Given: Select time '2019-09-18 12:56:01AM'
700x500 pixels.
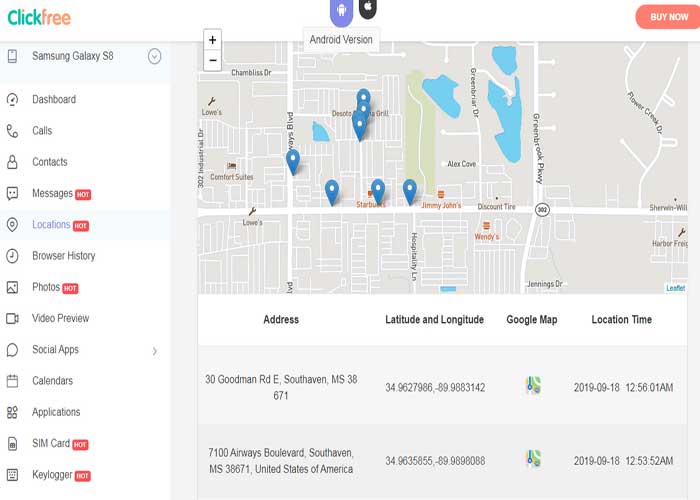Looking at the screenshot, I should [x=624, y=388].
